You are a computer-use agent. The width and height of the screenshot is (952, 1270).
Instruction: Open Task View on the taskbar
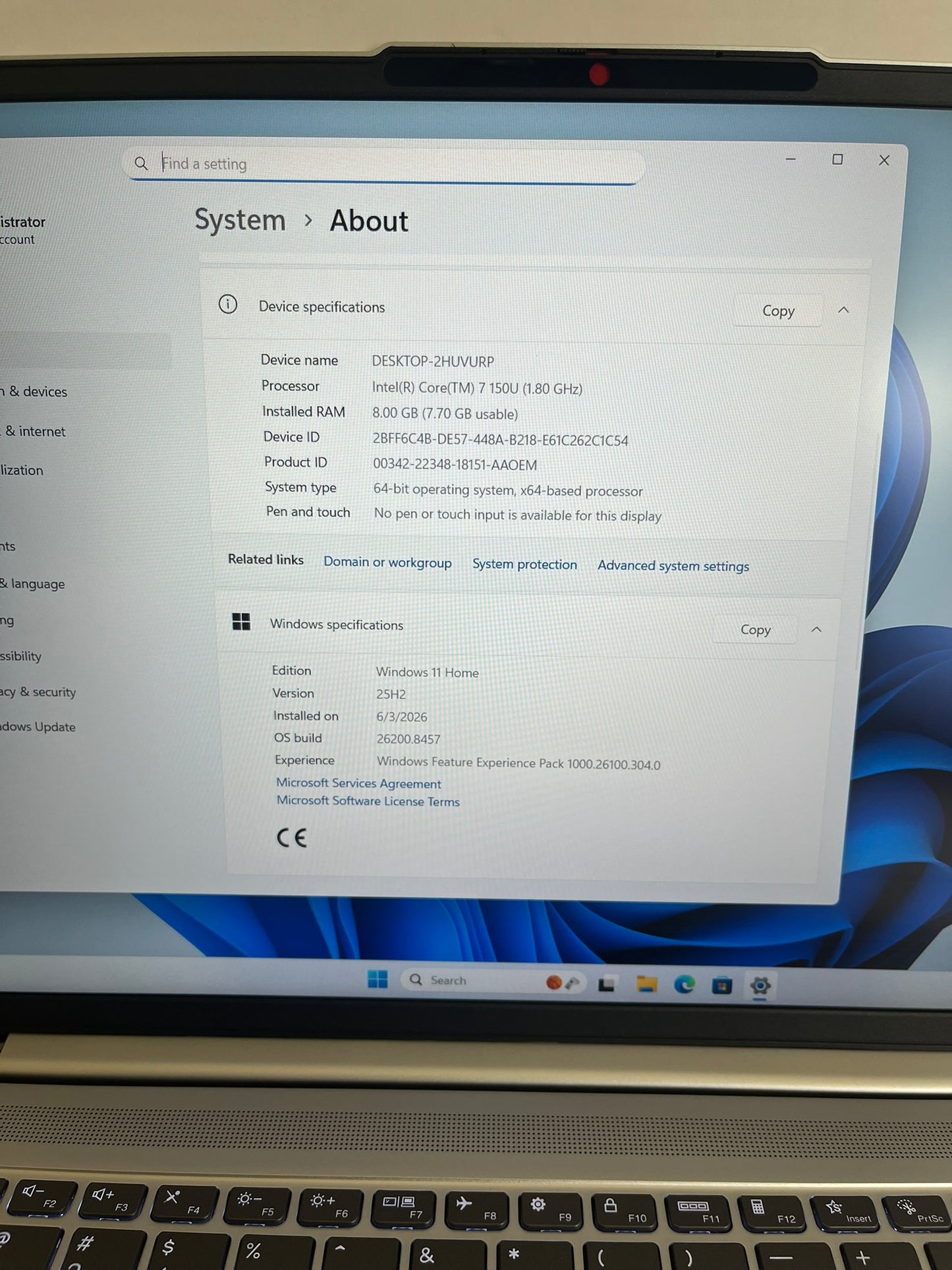click(x=607, y=985)
